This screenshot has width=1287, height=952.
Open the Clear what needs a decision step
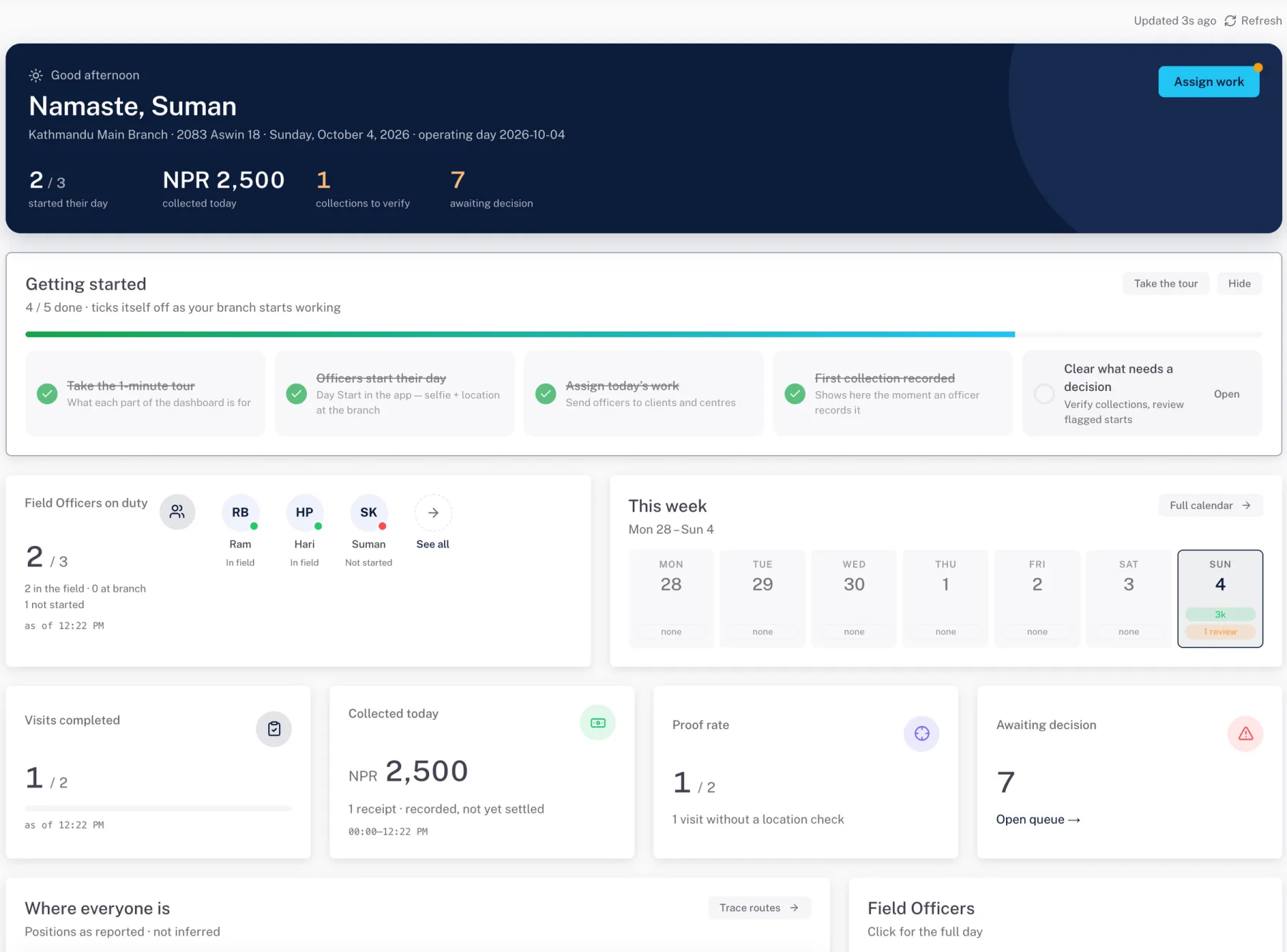[x=1226, y=394]
